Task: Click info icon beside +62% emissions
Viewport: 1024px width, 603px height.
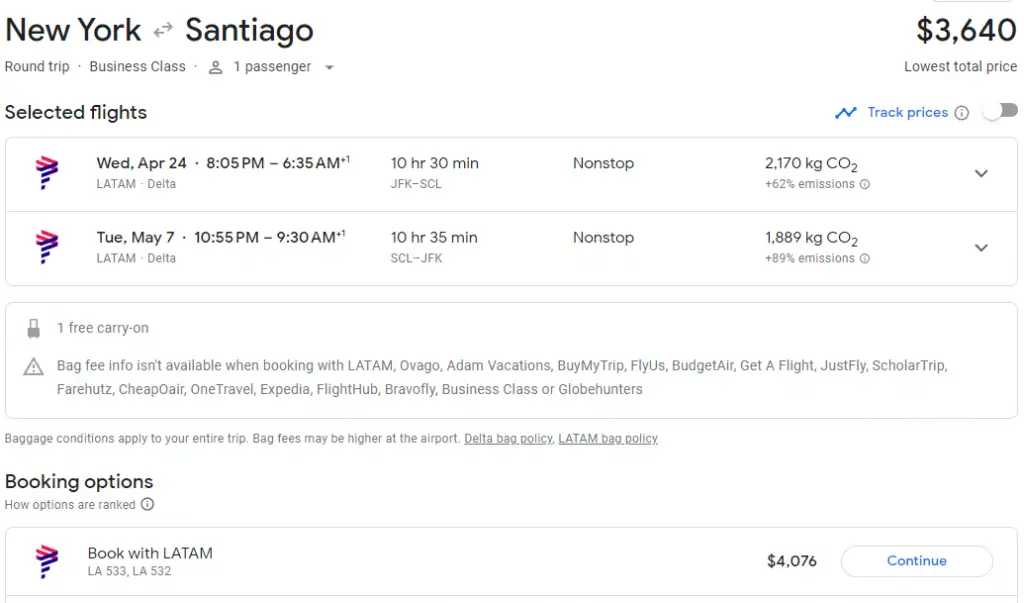Action: click(865, 184)
